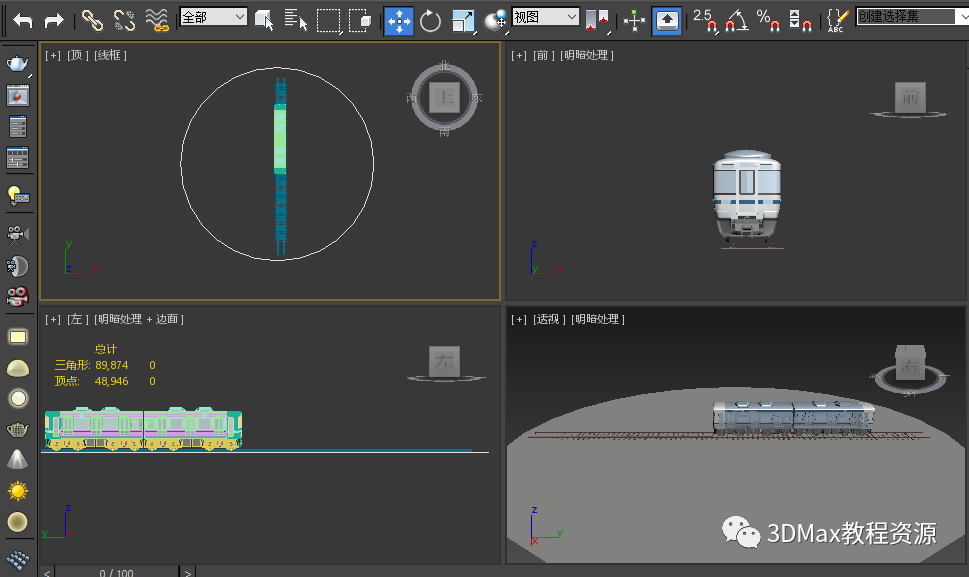The image size is (969, 577).
Task: Toggle the Angle Snap button
Action: [737, 20]
